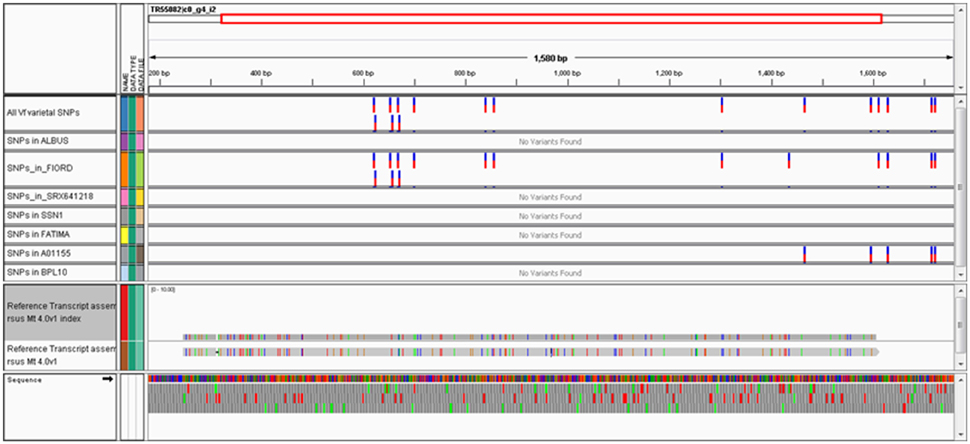Click the pink NAME swatch for SNPs_in_SRX641218

(124, 197)
